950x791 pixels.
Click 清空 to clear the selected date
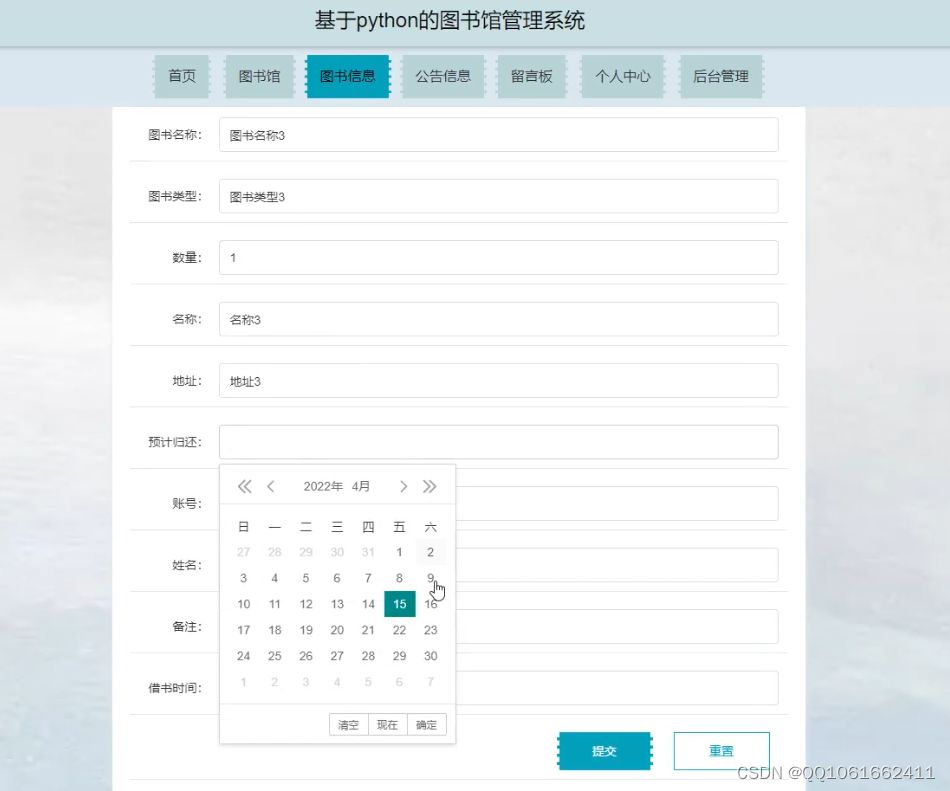click(x=348, y=724)
